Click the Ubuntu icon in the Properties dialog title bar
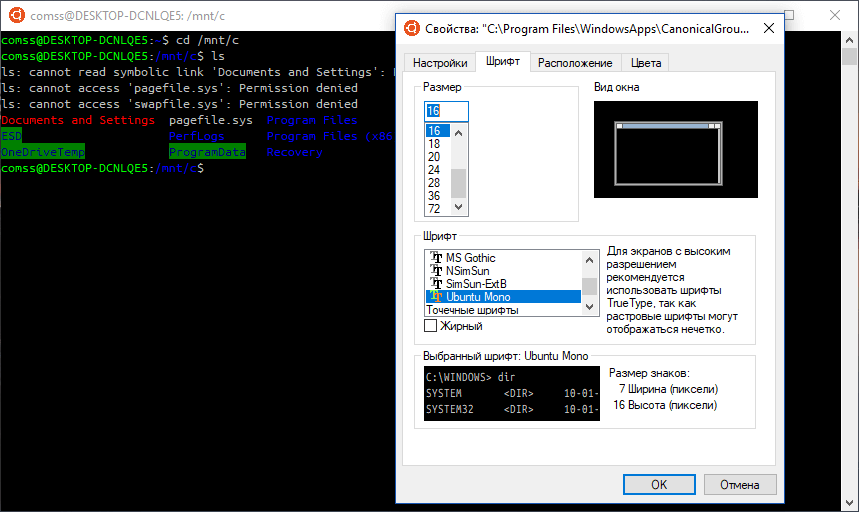This screenshot has height=512, width=859. click(411, 28)
